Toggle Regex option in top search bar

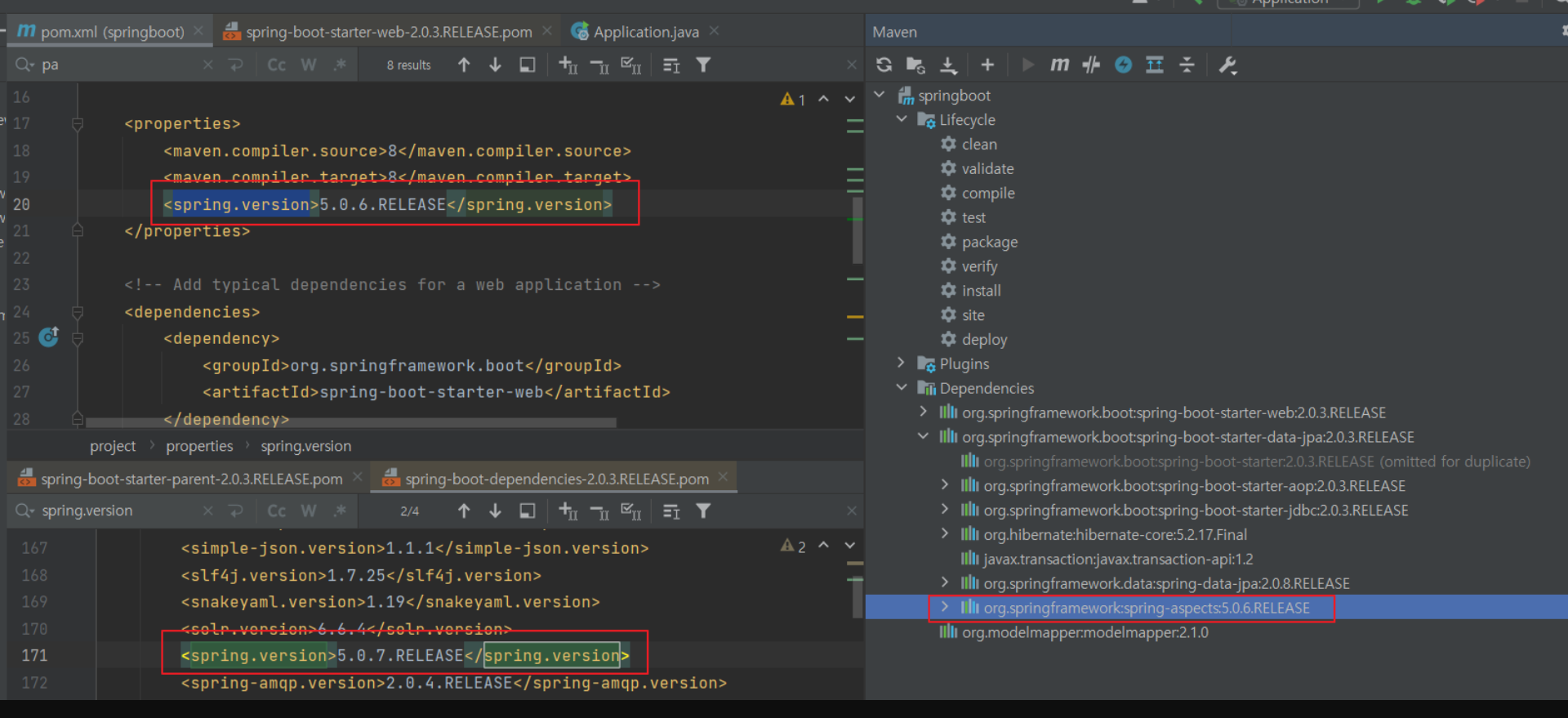tap(340, 65)
